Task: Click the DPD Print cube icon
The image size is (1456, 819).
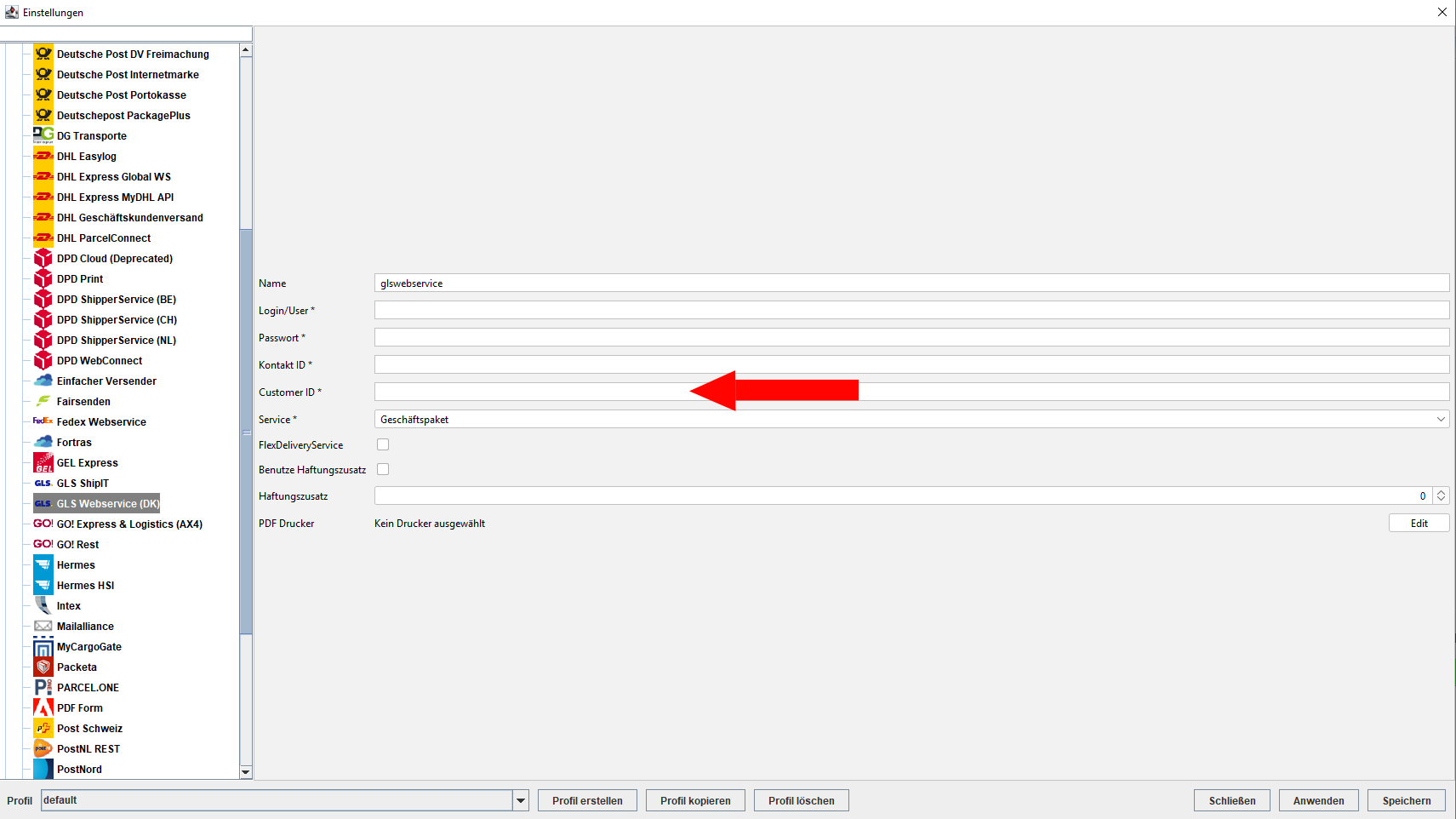Action: click(43, 278)
